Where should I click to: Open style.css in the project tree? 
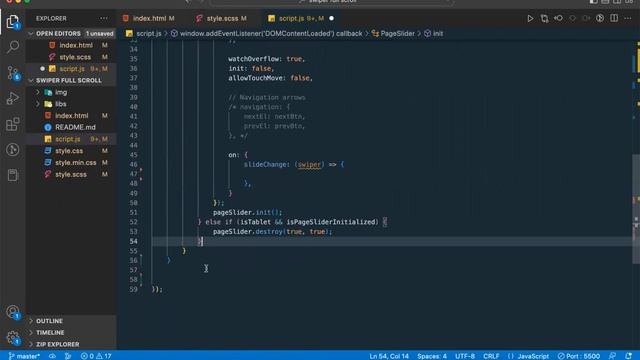72,151
